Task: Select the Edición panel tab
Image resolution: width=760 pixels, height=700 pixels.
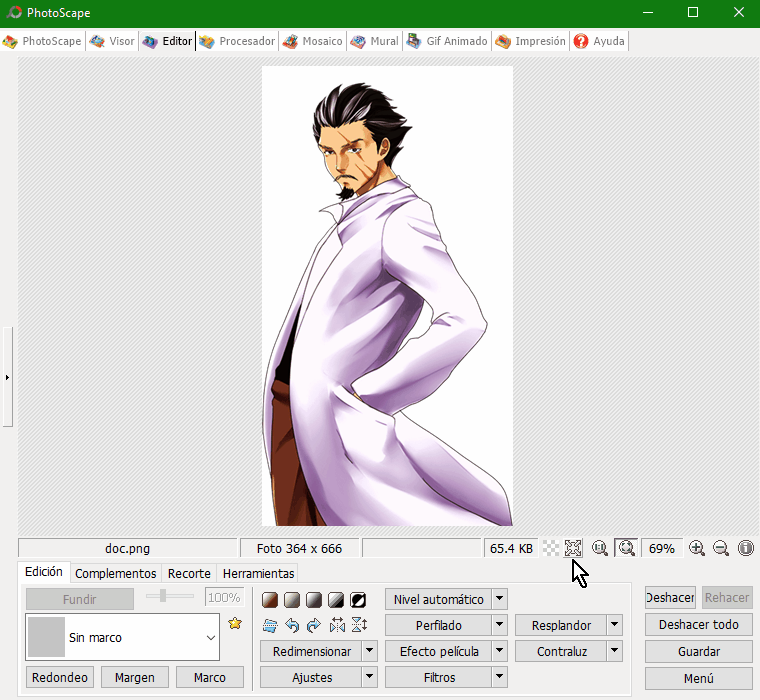Action: (x=44, y=572)
